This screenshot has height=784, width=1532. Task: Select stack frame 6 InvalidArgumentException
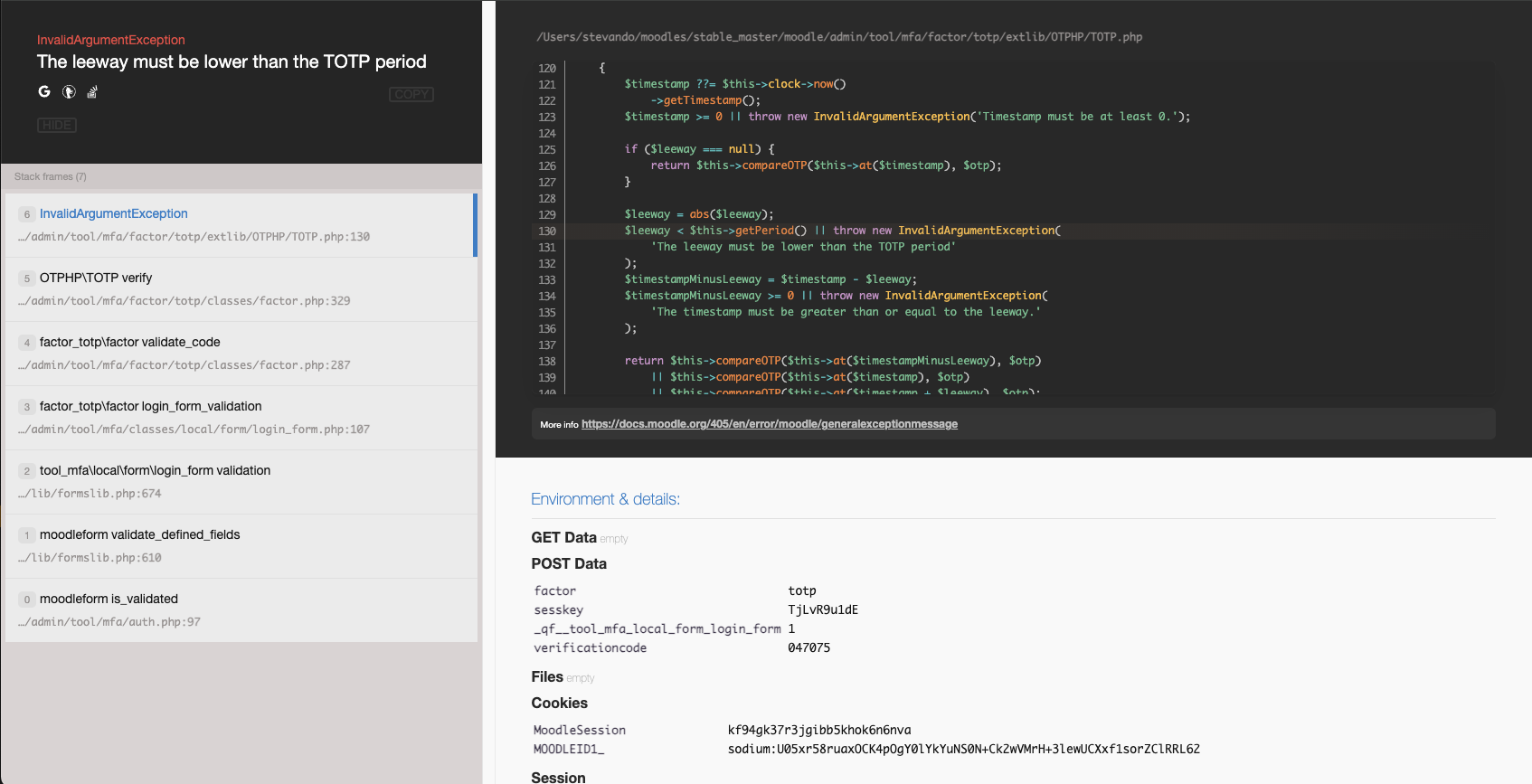coord(241,224)
